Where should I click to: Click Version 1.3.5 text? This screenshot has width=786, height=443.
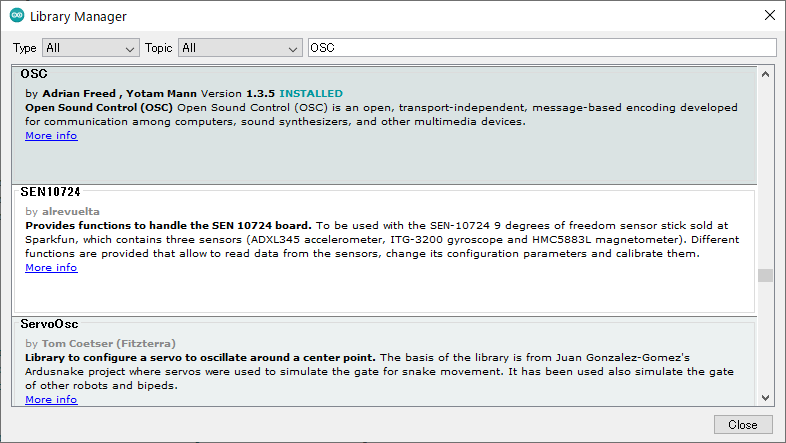238,93
